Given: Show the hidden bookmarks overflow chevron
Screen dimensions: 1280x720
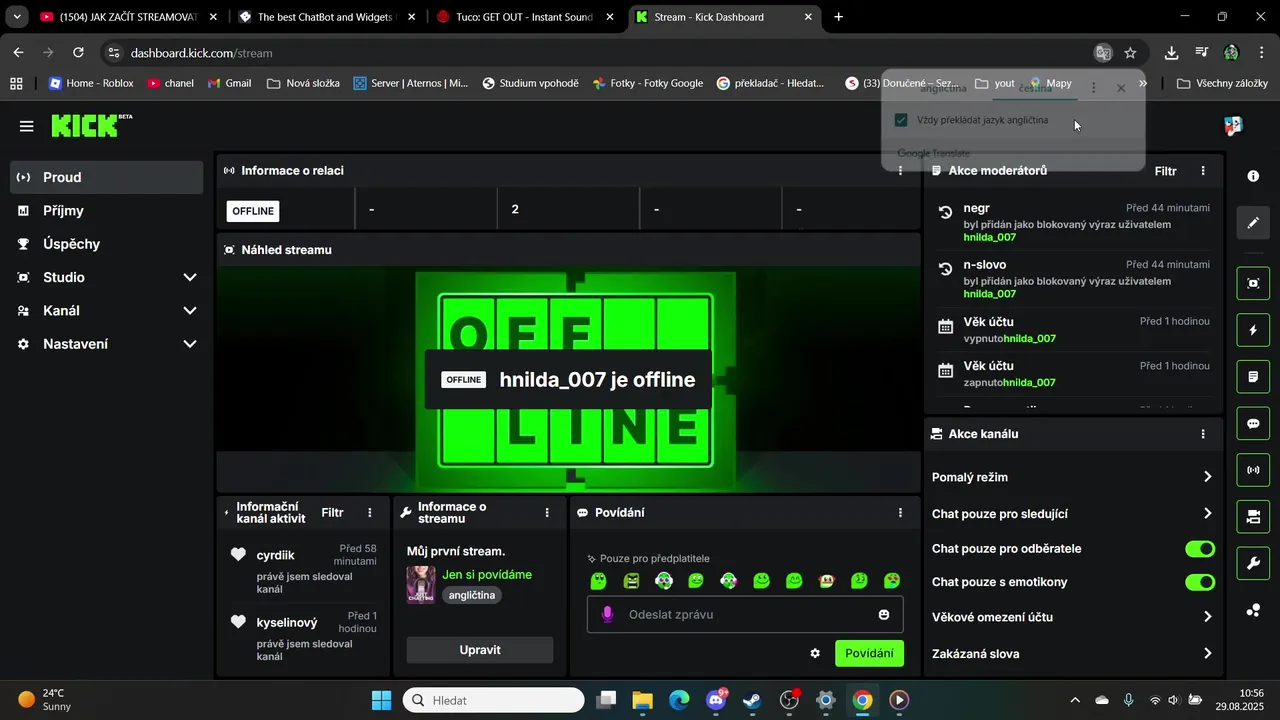Looking at the screenshot, I should click(x=1143, y=84).
